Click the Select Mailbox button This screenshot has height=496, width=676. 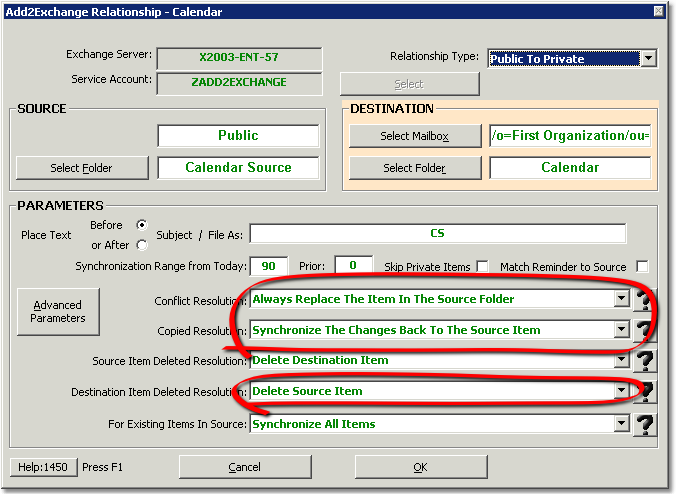pos(415,136)
